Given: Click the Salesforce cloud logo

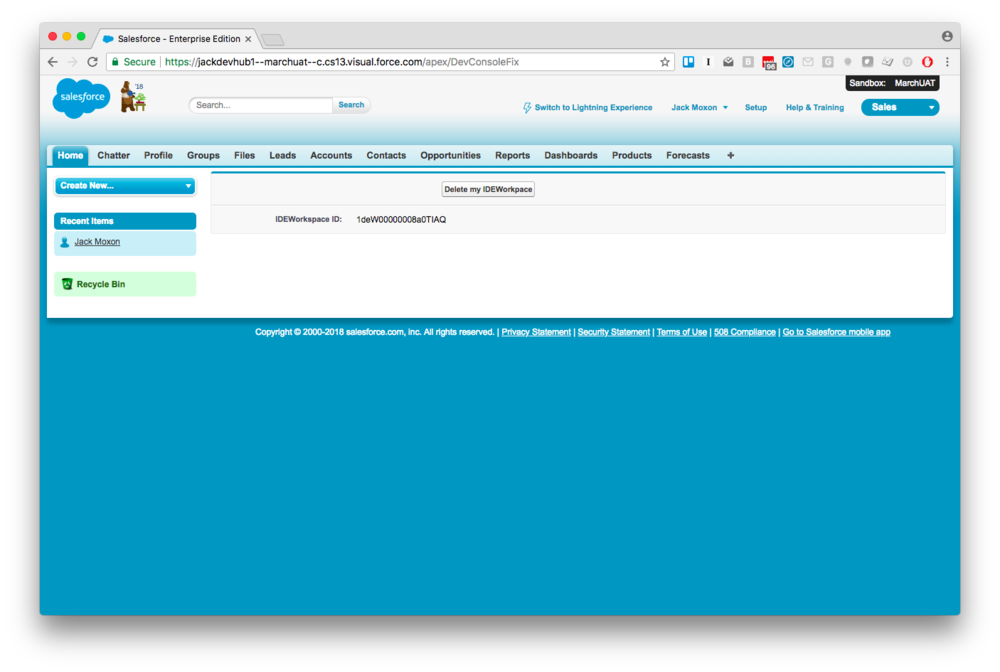Looking at the screenshot, I should 80,97.
